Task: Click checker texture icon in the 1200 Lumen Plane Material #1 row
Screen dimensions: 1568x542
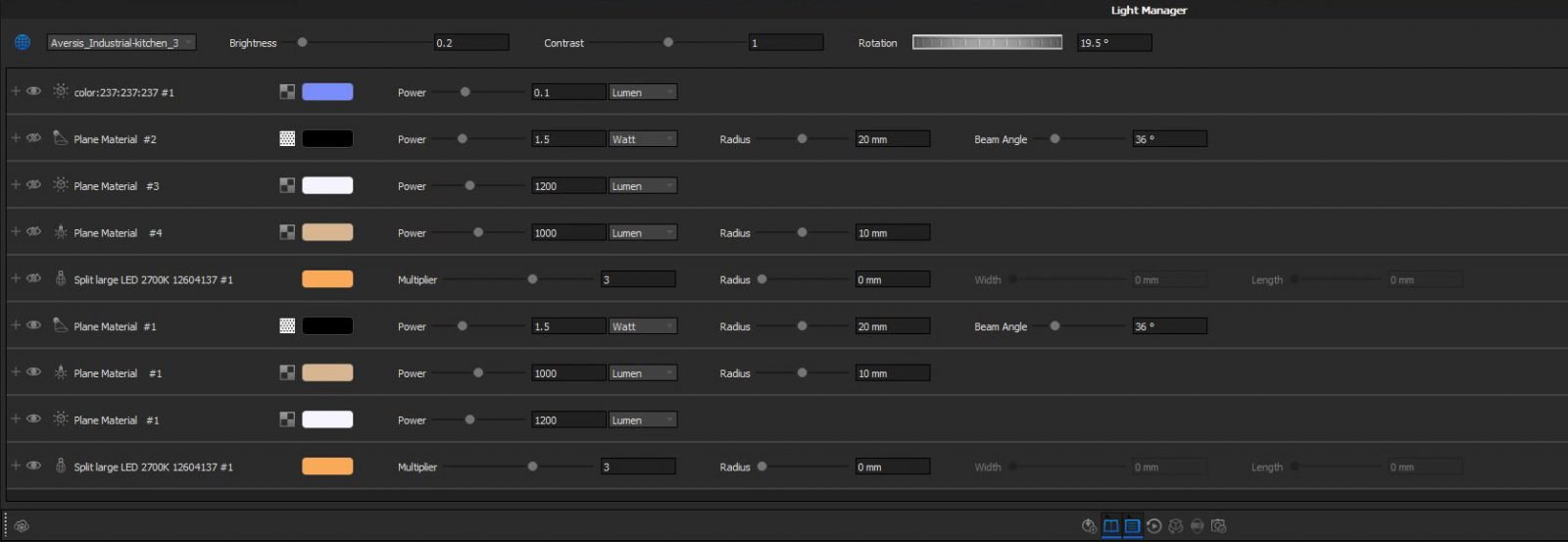Action: (287, 419)
